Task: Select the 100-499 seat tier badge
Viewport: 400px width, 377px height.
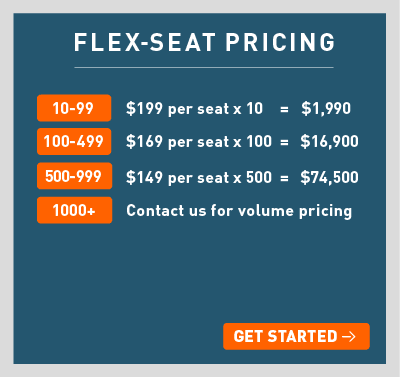Action: point(74,141)
